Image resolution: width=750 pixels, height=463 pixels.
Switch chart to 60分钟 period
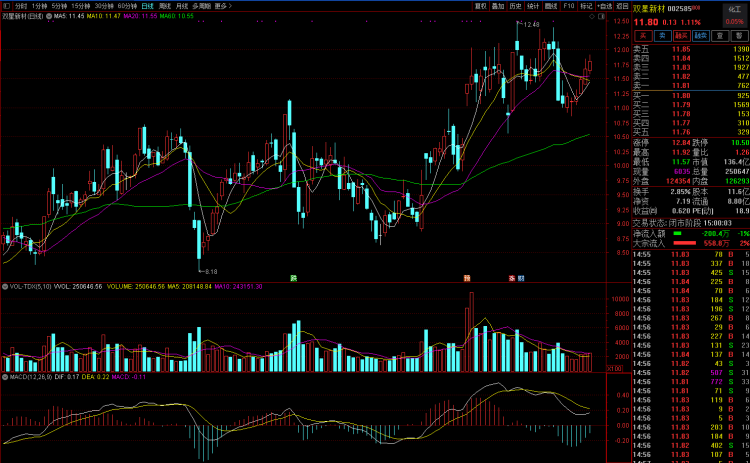click(127, 6)
